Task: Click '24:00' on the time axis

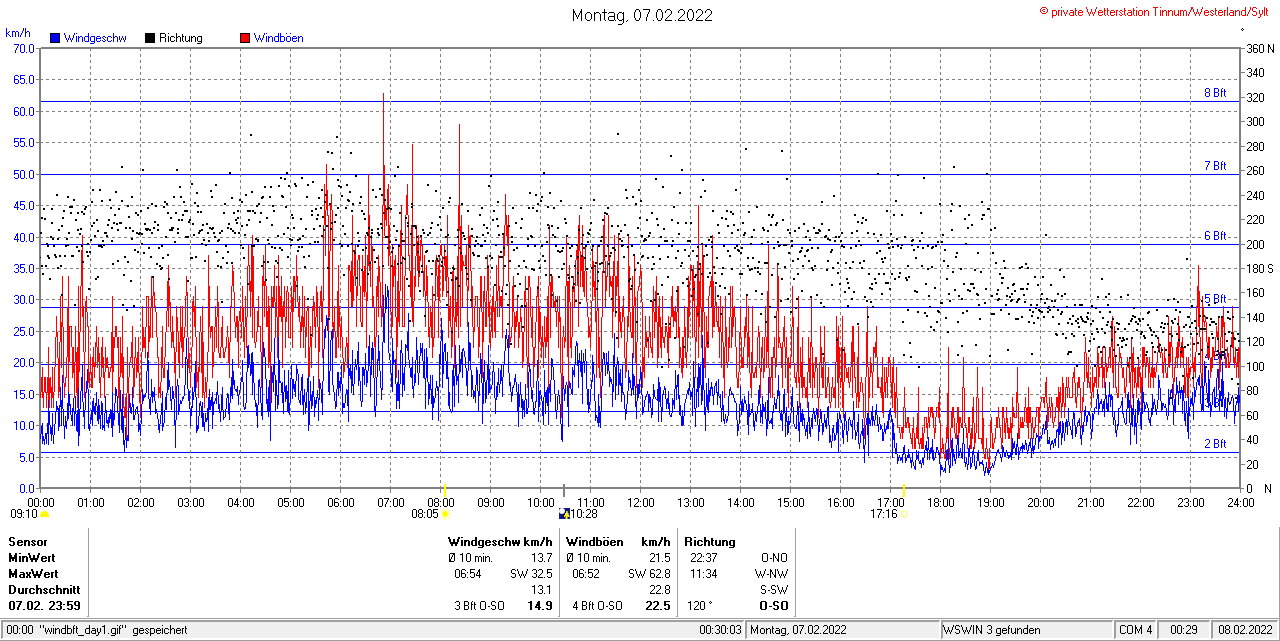Action: [1241, 502]
